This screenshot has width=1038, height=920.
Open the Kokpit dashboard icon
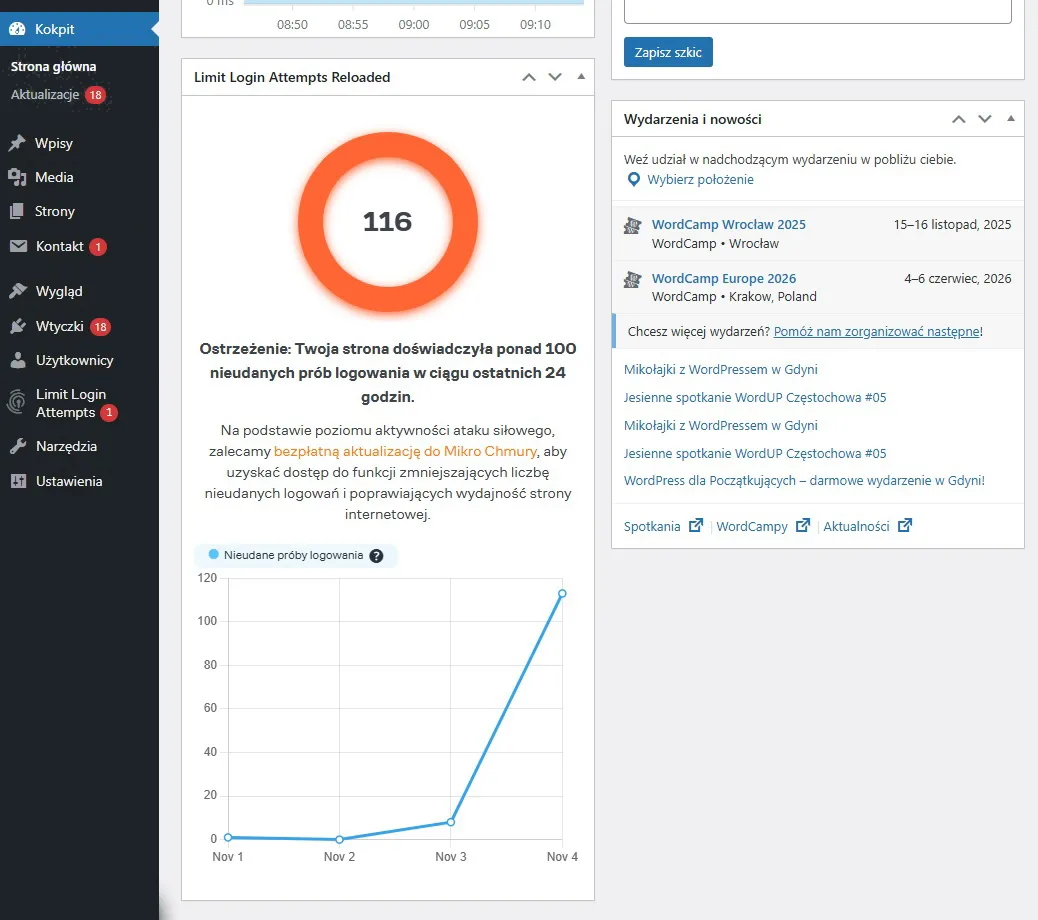coord(17,29)
